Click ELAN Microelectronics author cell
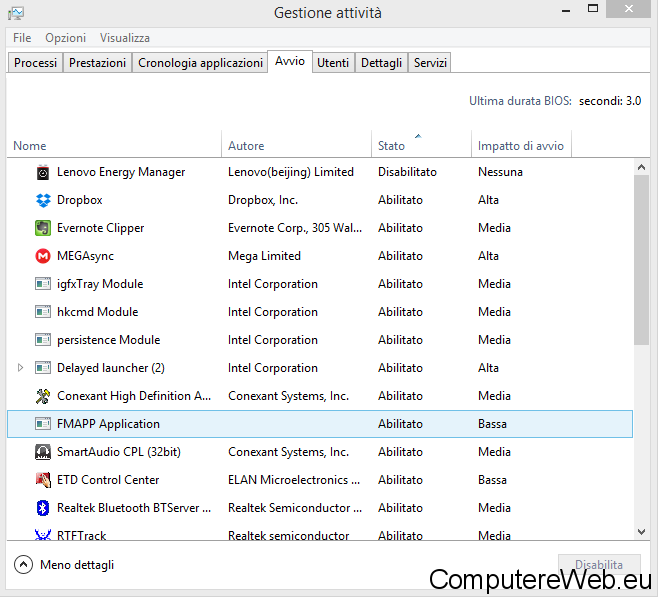 pos(294,480)
